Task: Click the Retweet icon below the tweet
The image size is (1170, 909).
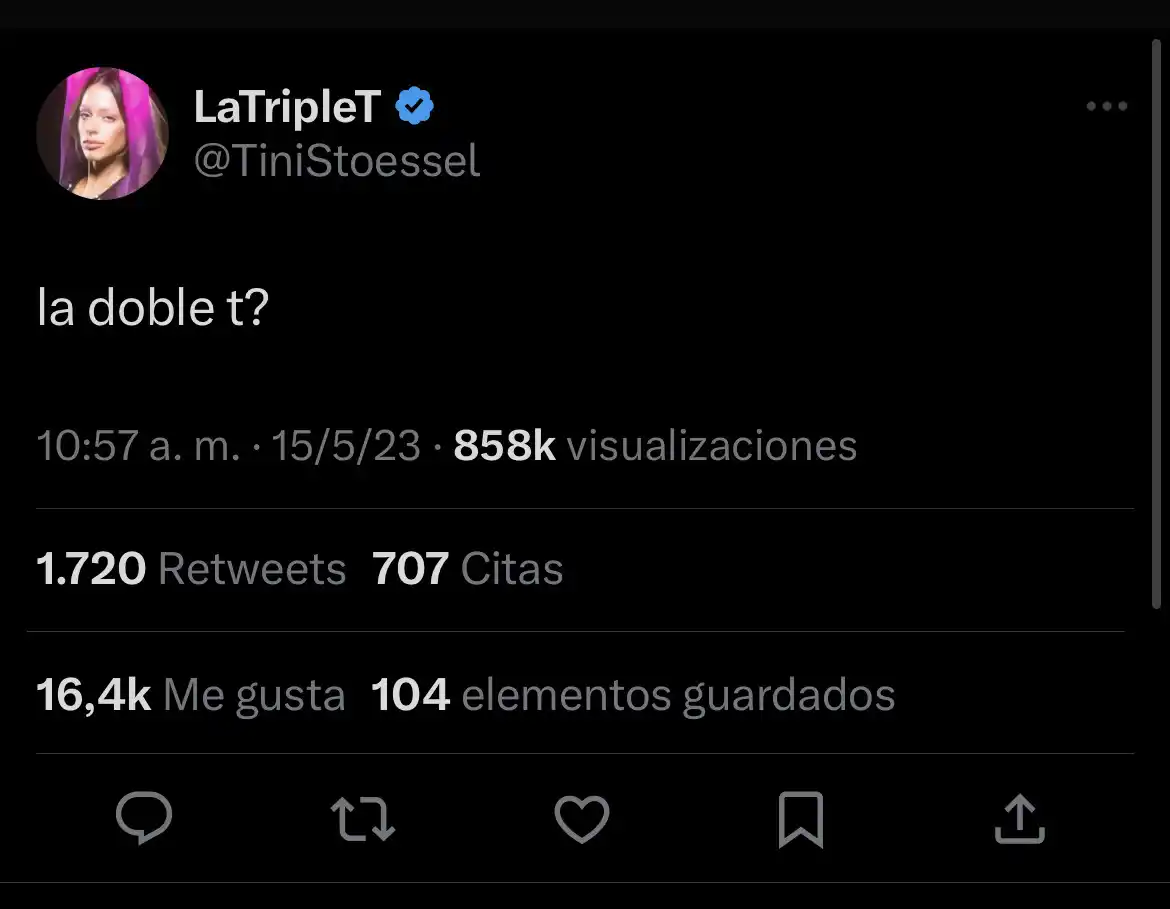Action: [363, 819]
